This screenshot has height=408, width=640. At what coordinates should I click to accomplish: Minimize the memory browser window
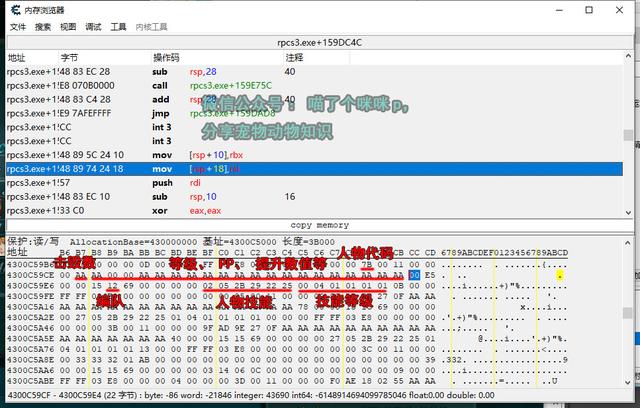[x=560, y=10]
